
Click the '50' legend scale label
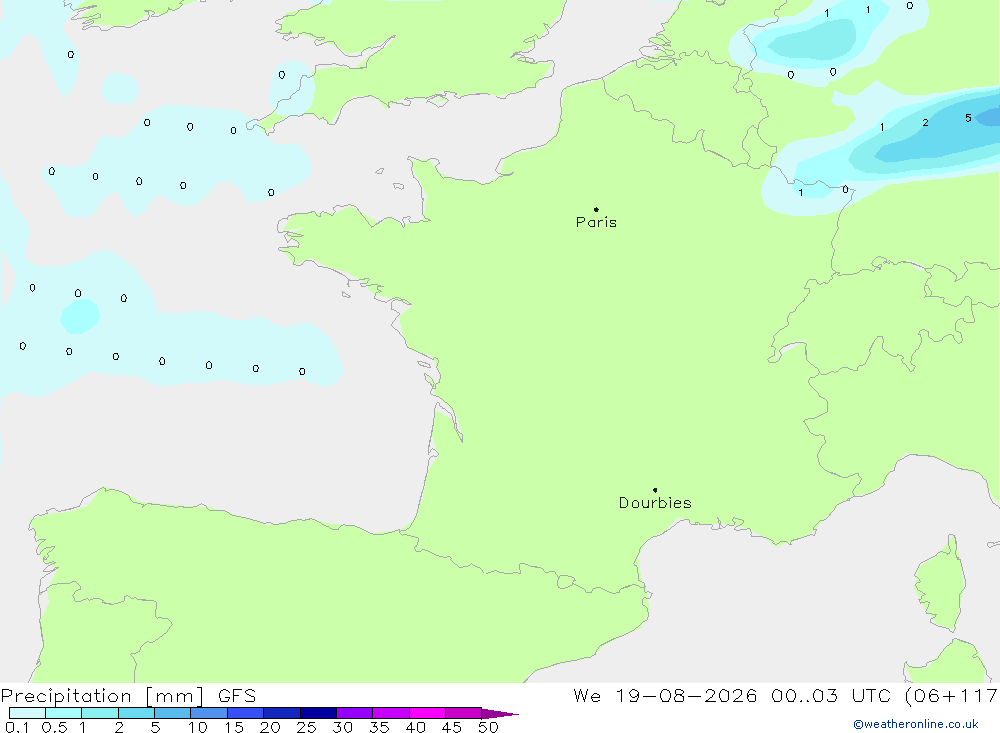click(489, 727)
